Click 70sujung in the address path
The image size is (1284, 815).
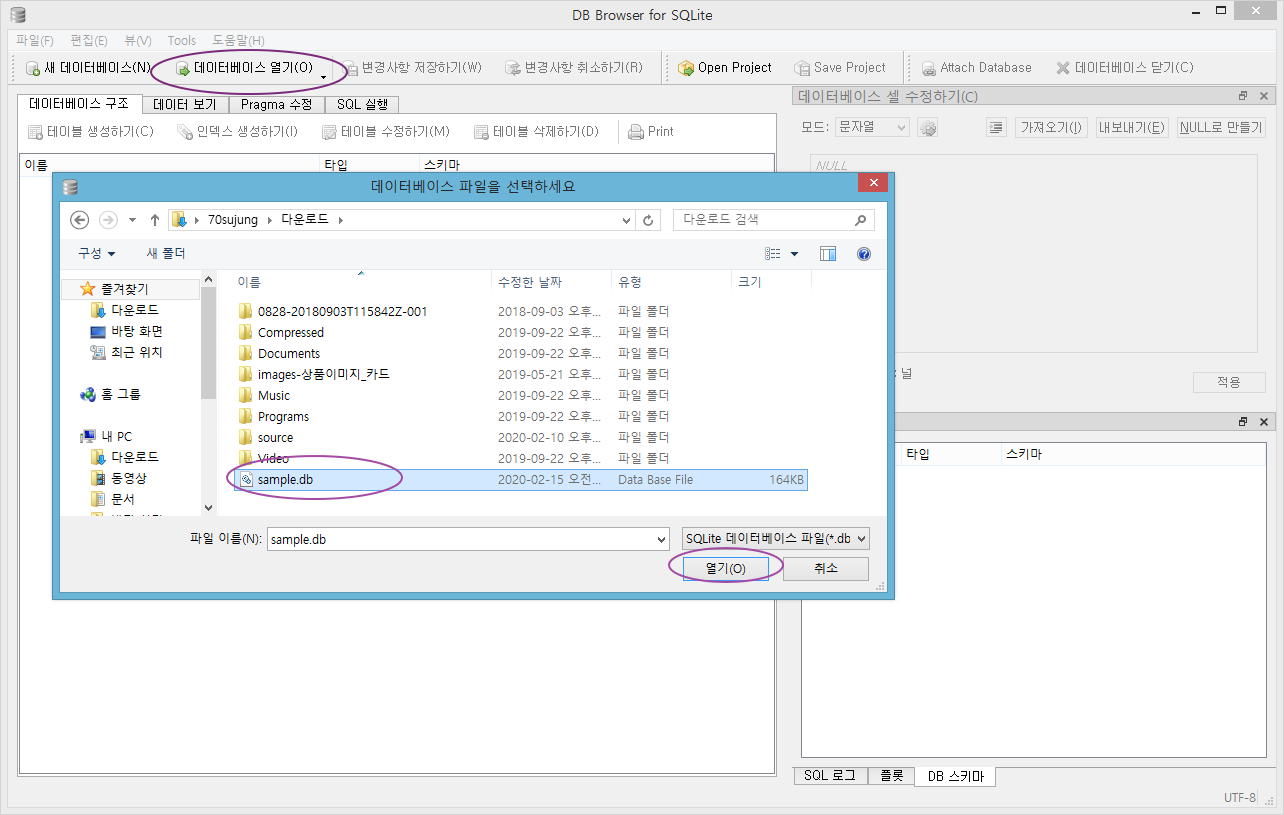(x=234, y=220)
